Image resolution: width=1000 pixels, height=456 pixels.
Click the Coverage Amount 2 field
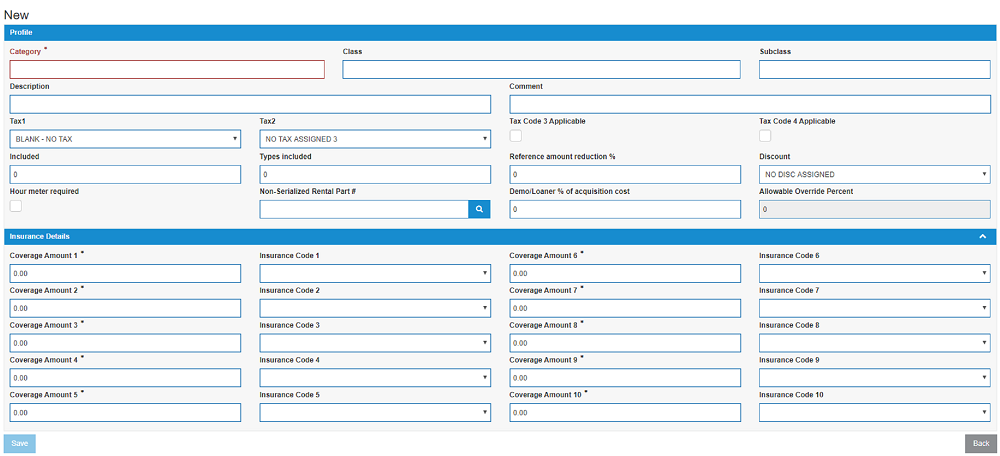tap(126, 308)
